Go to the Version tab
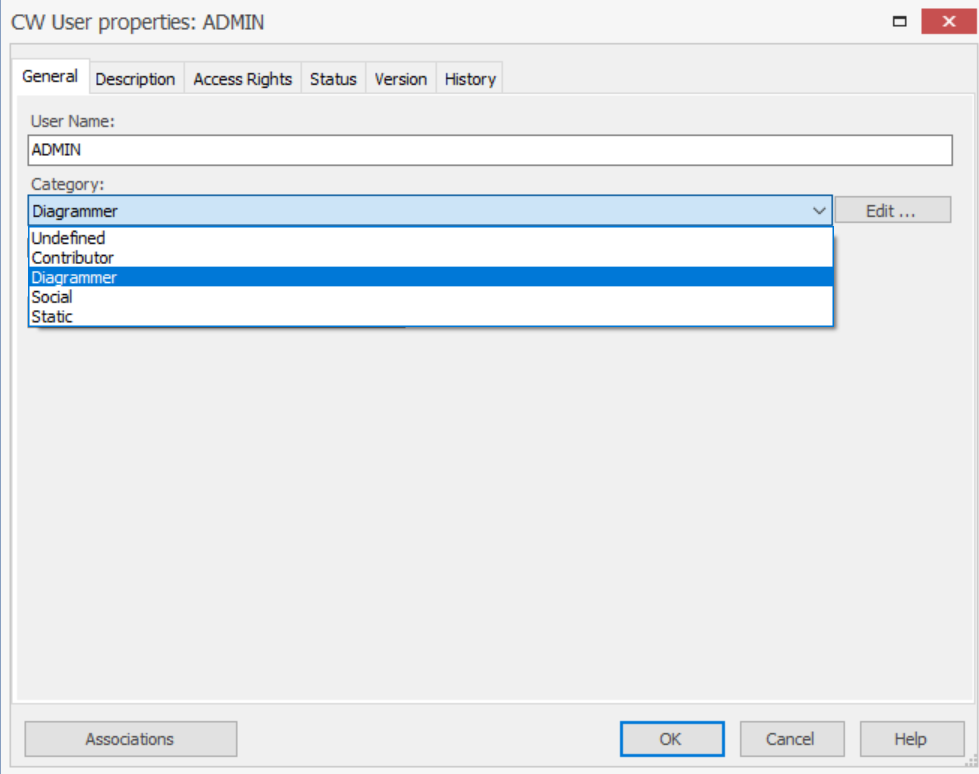Image resolution: width=979 pixels, height=774 pixels. pyautogui.click(x=401, y=79)
